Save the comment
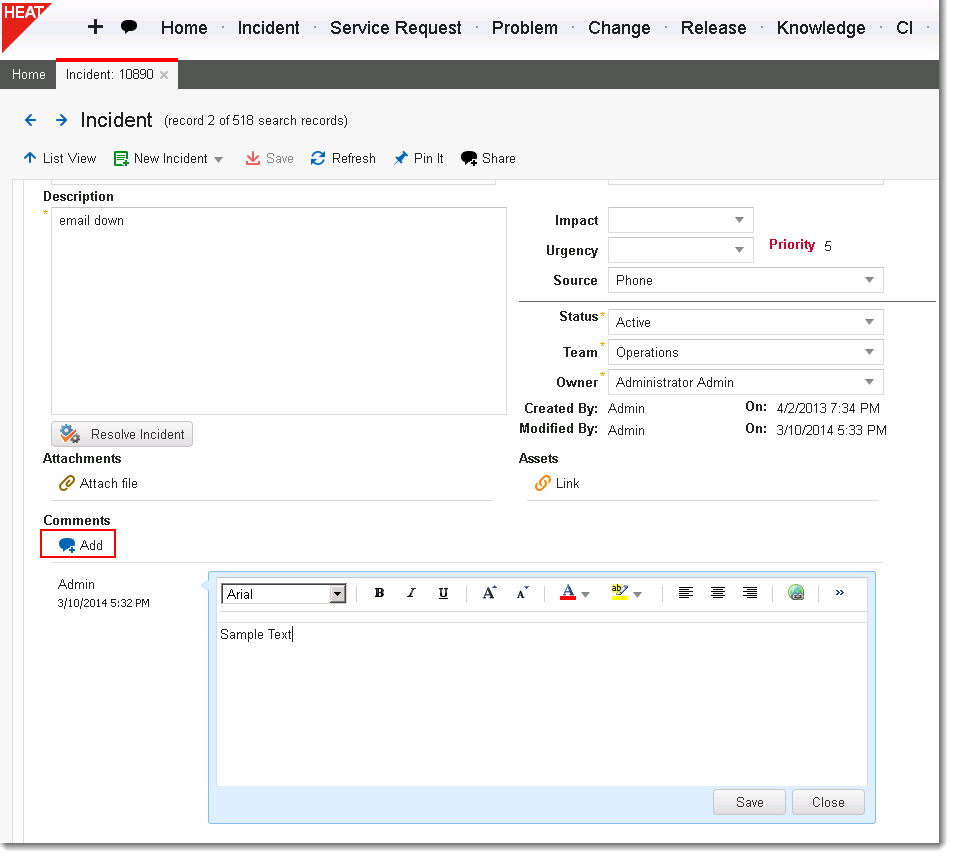Screen dimensions: 954x858 coord(750,803)
